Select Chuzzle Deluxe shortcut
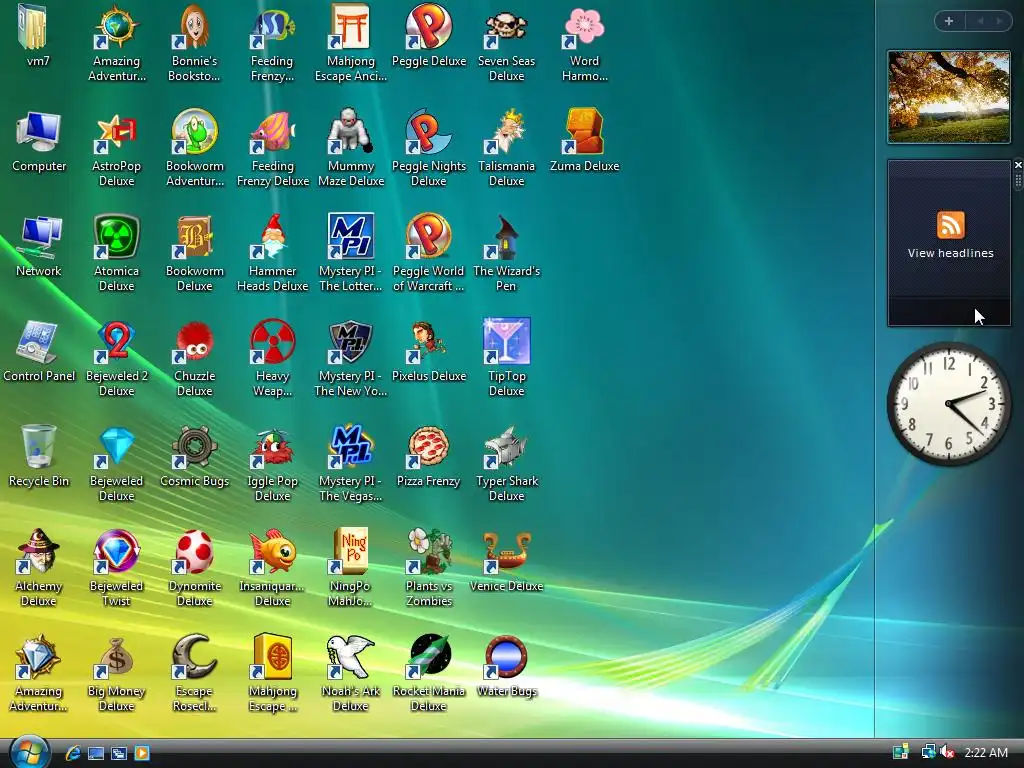Viewport: 1024px width, 768px height. (194, 359)
